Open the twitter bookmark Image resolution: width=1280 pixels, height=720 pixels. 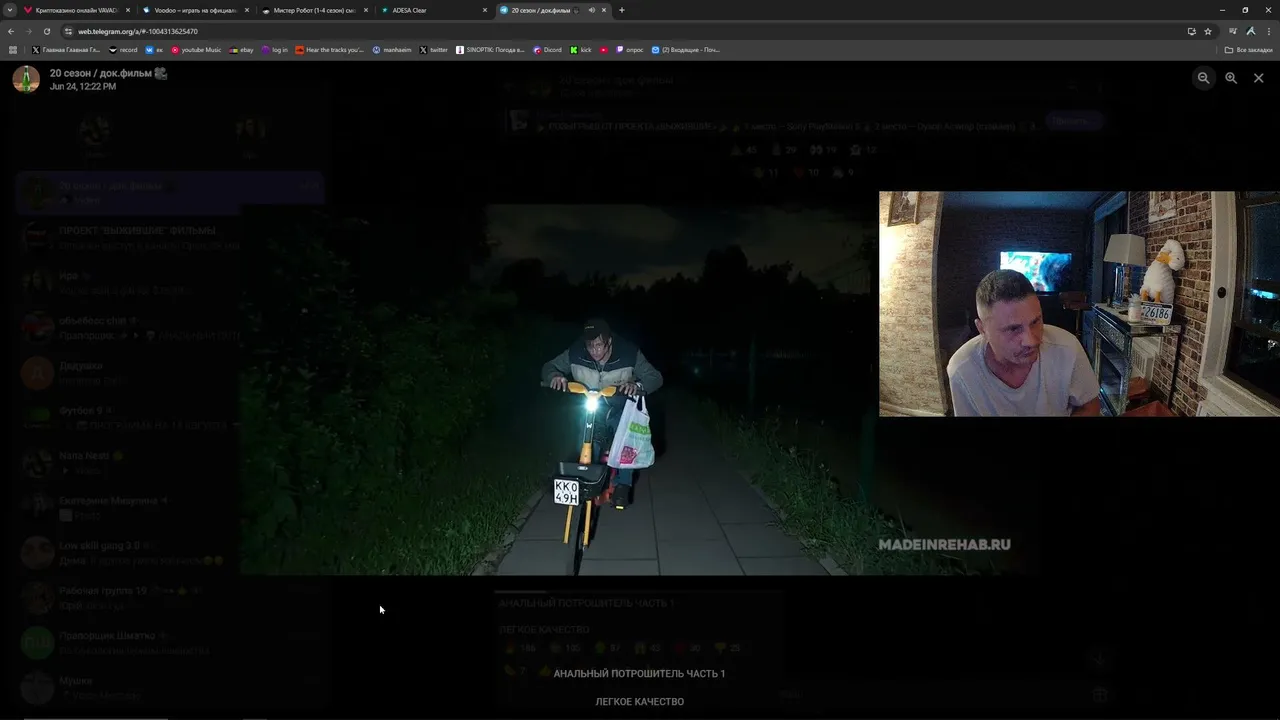(x=434, y=49)
